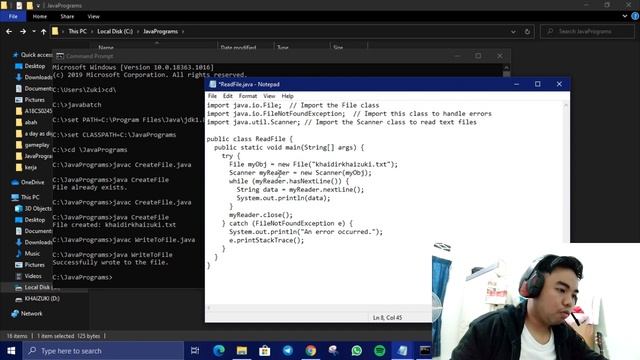640x360 pixels.
Task: Go back in File Explorer
Action: click(9, 31)
